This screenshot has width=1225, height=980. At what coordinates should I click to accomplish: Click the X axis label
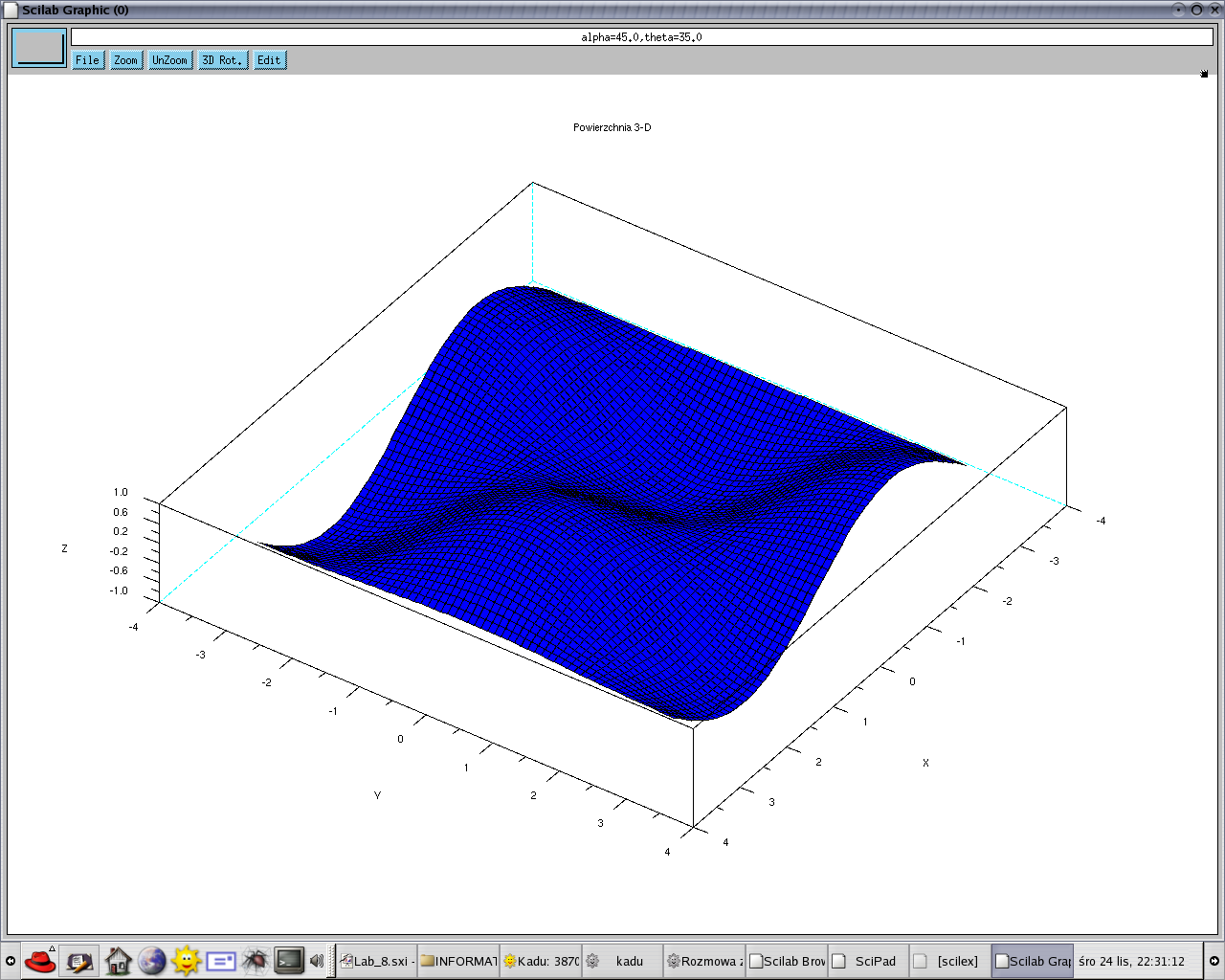925,763
